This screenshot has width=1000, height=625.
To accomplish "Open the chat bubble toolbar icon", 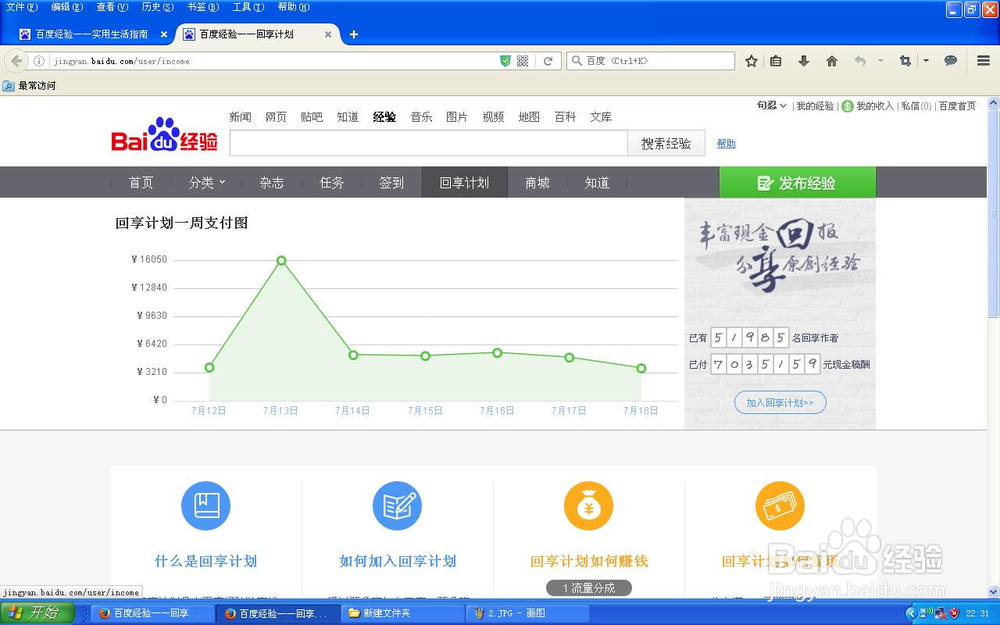I will tap(950, 61).
